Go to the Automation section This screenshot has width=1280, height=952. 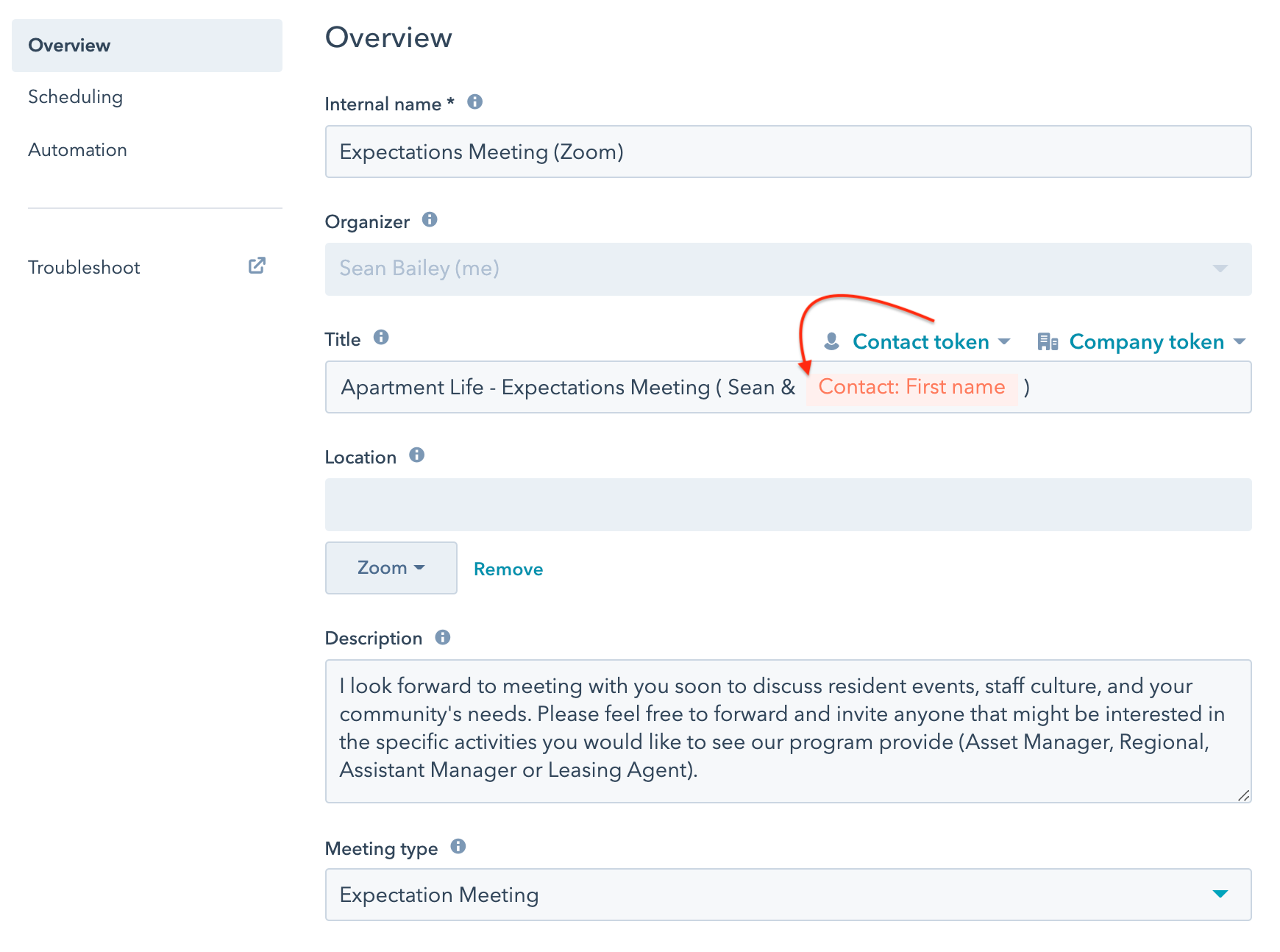click(78, 150)
